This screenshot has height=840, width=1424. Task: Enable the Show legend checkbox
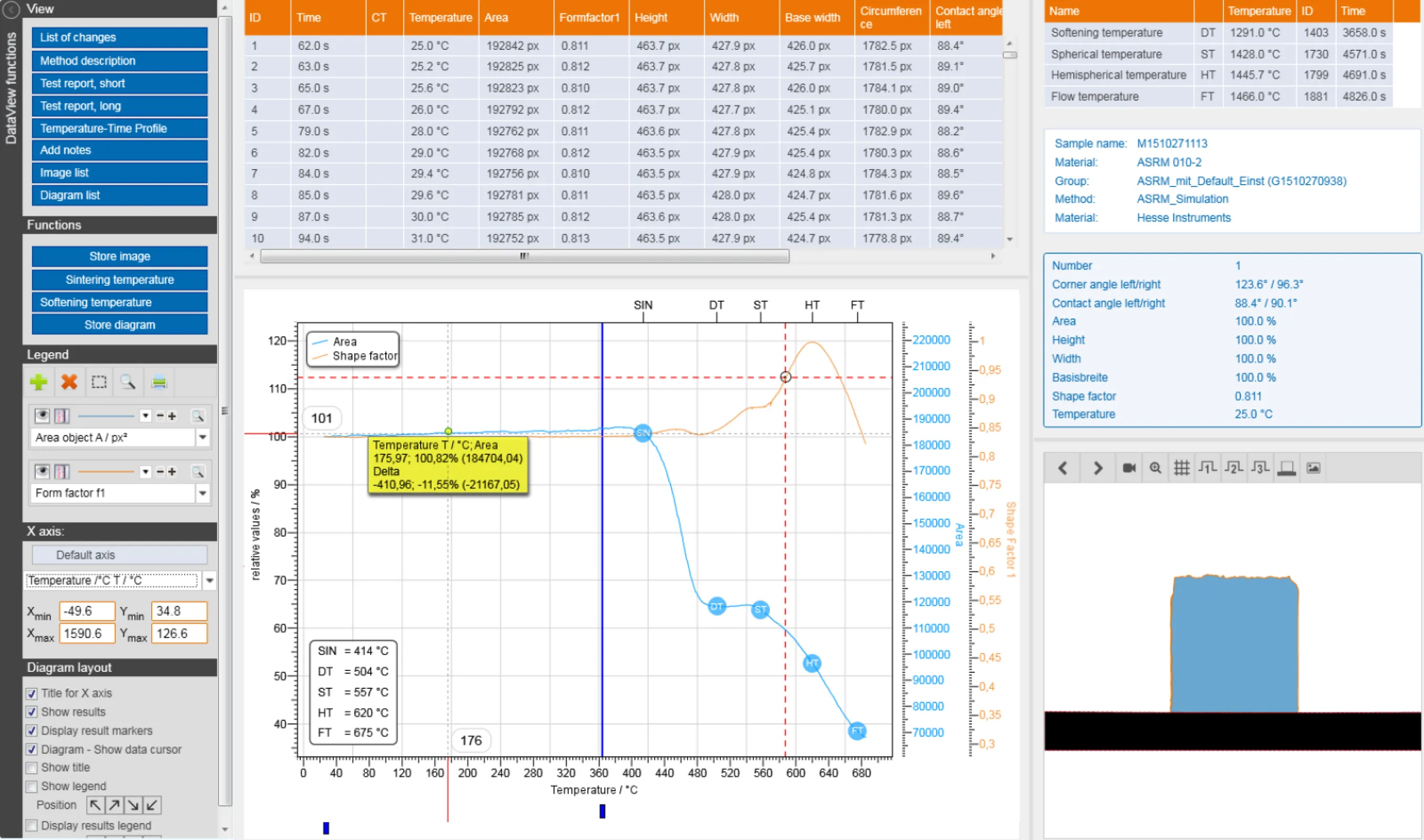32,786
